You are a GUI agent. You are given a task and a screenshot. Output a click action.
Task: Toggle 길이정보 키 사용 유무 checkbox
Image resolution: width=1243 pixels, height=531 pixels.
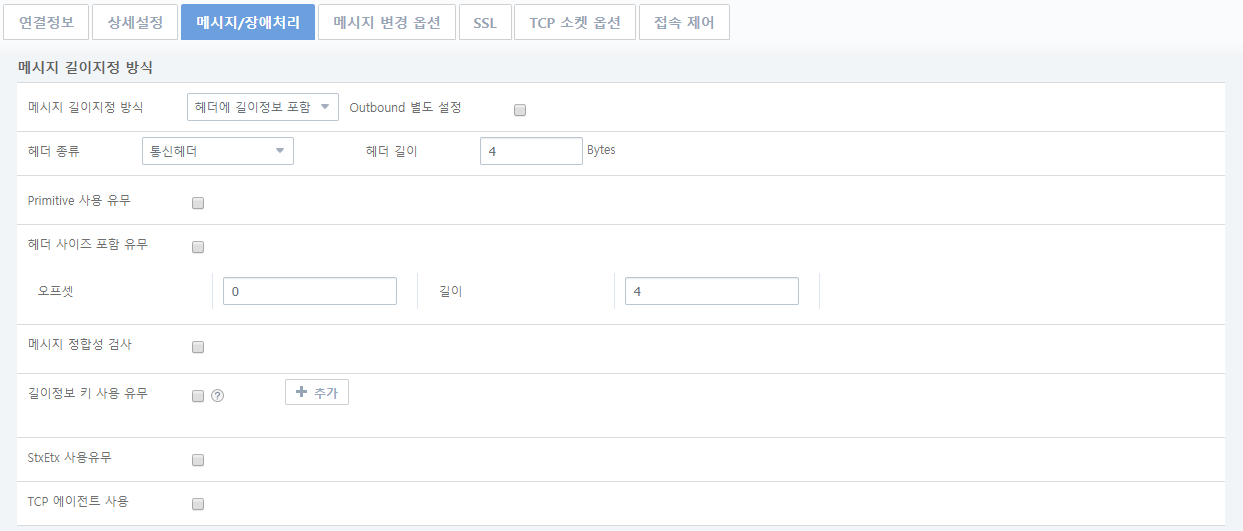(198, 395)
